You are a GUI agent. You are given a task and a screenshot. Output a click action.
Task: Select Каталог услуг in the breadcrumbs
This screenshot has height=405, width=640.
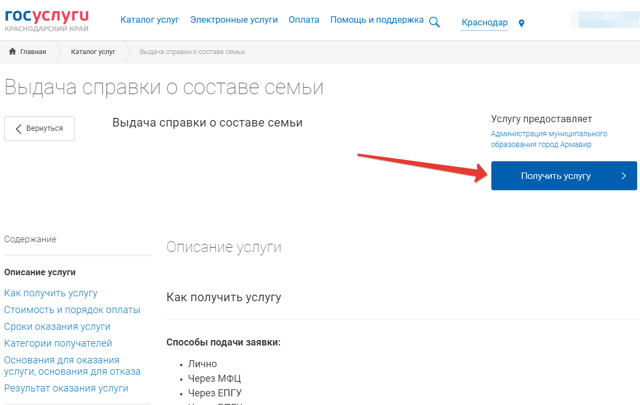coord(93,51)
